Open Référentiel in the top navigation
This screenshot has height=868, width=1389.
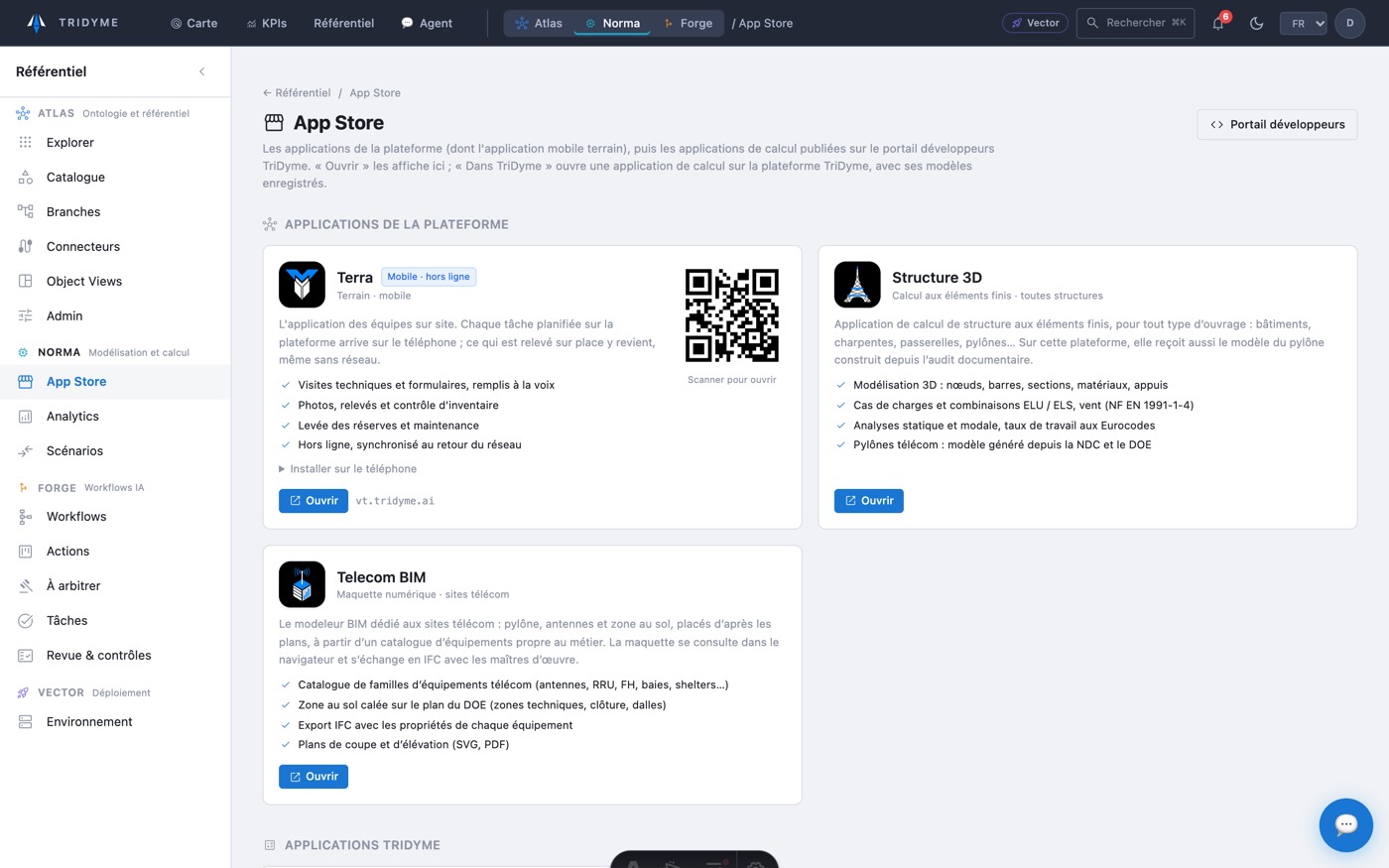[343, 23]
